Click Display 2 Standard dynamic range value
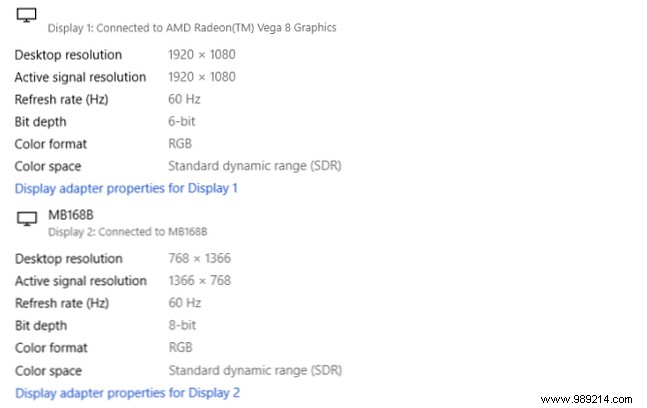 (255, 370)
